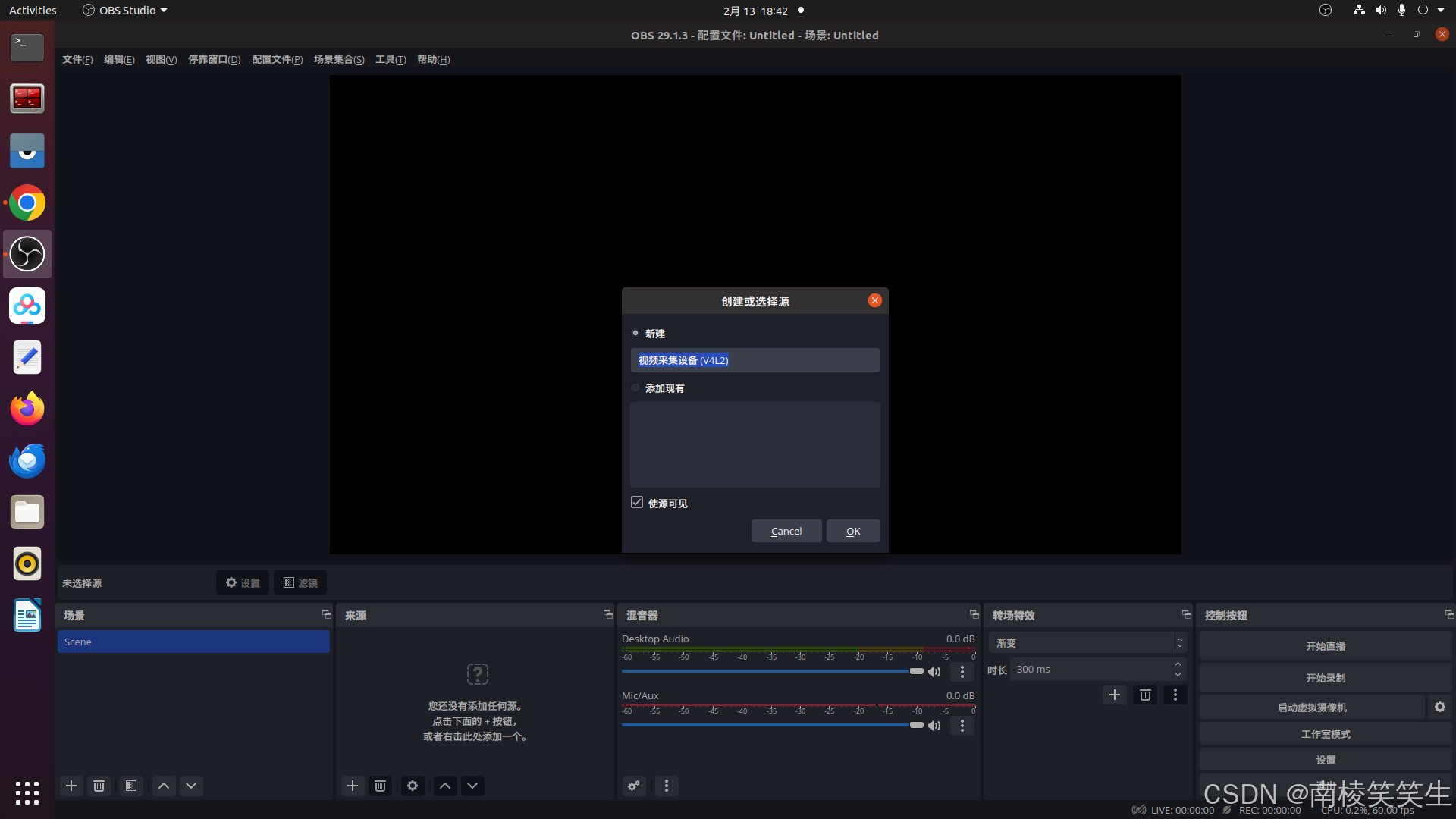Open the 停靠窗口 menu
Viewport: 1456px width, 819px height.
pyautogui.click(x=214, y=60)
